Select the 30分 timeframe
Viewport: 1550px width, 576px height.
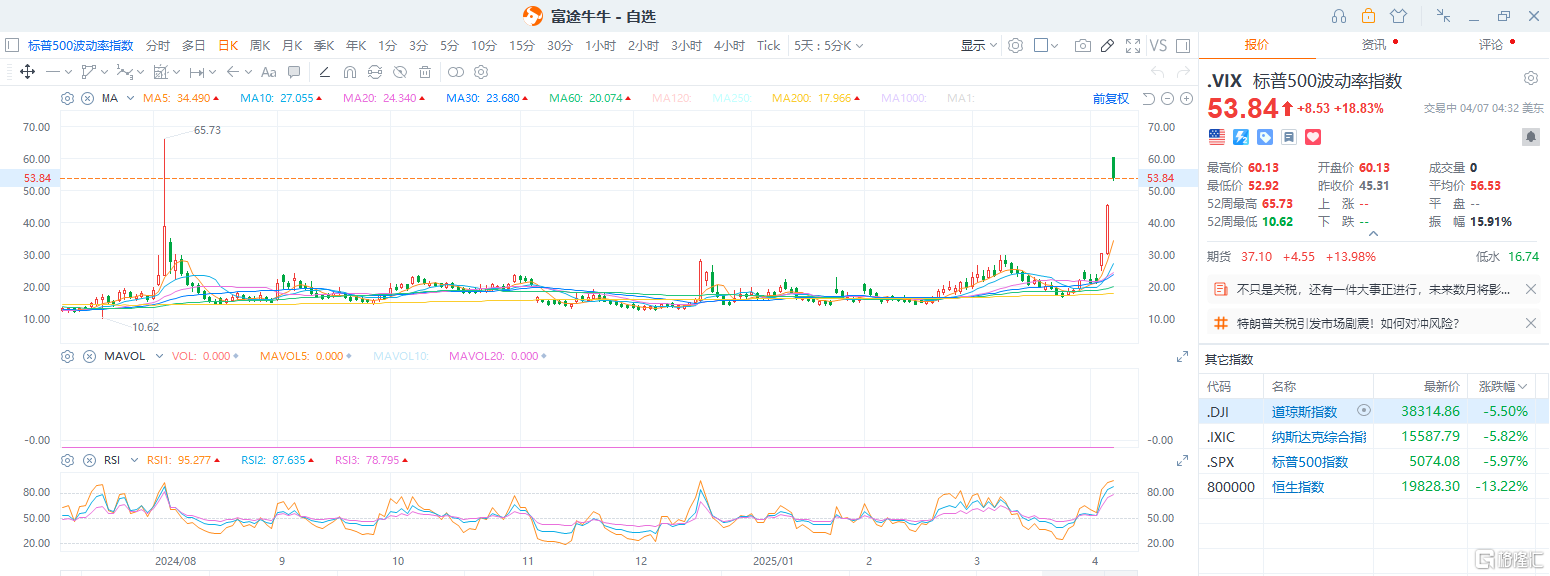coord(560,45)
